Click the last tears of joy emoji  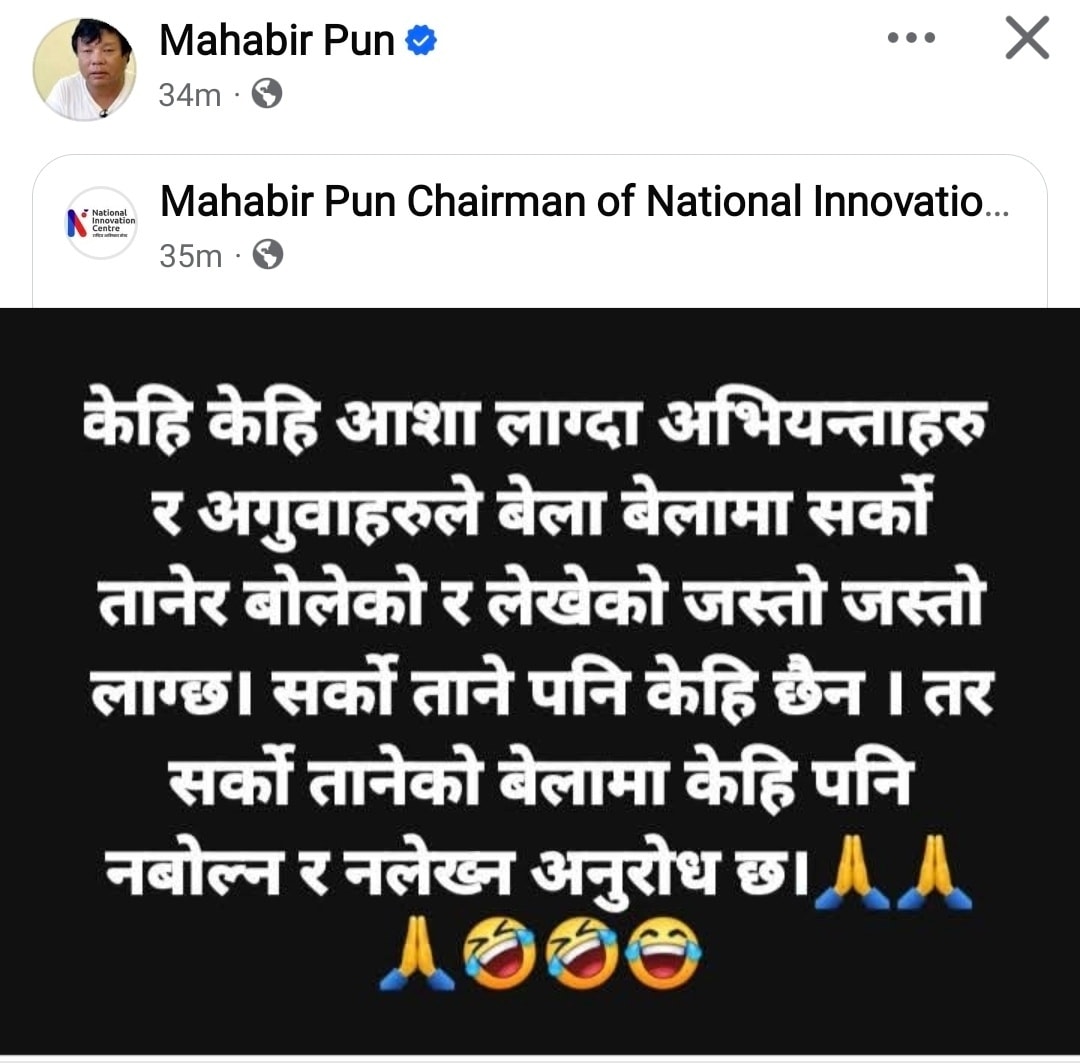[665, 953]
